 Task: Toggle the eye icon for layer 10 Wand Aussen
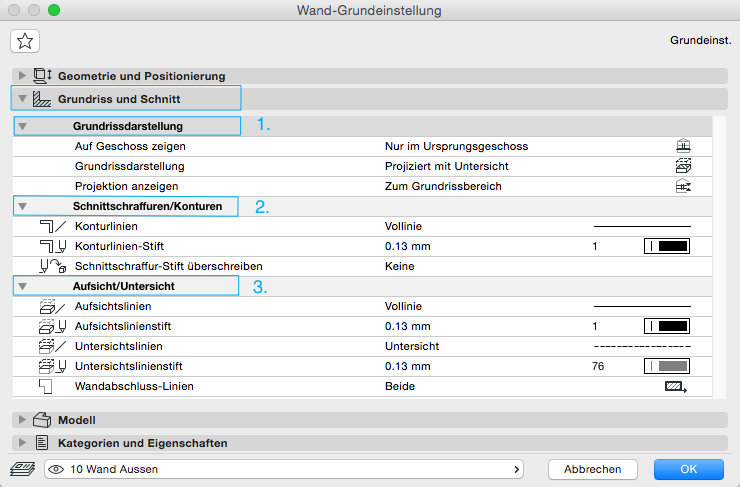(x=56, y=468)
